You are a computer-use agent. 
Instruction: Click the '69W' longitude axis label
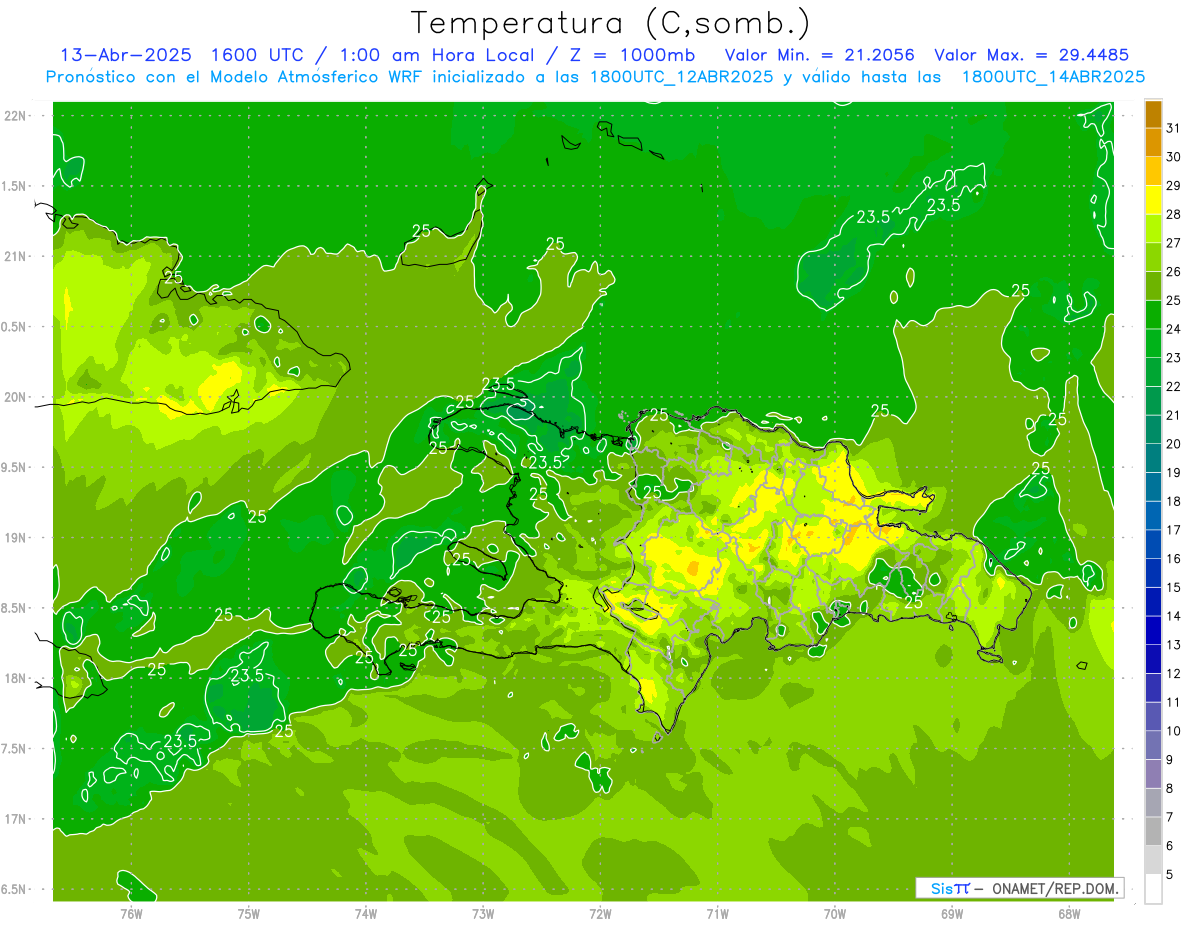pyautogui.click(x=952, y=914)
